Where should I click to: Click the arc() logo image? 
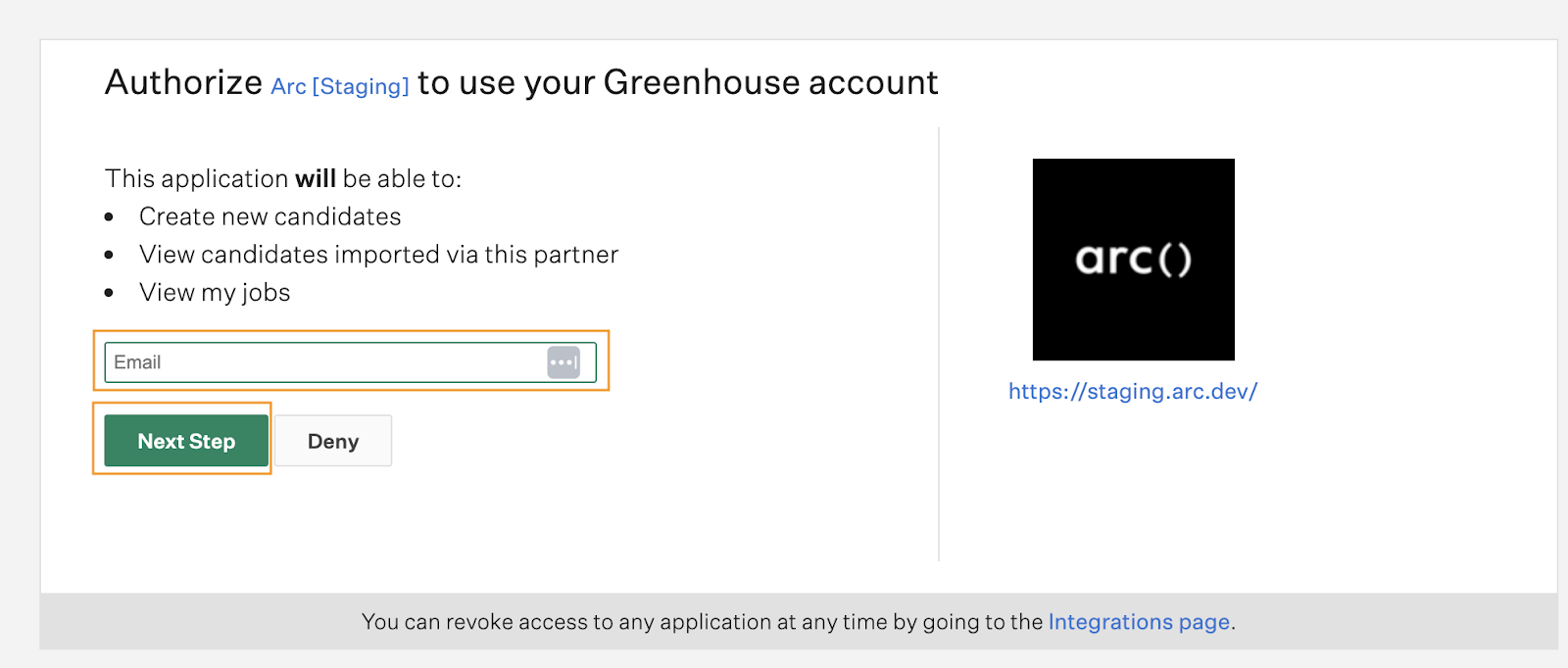click(x=1134, y=260)
